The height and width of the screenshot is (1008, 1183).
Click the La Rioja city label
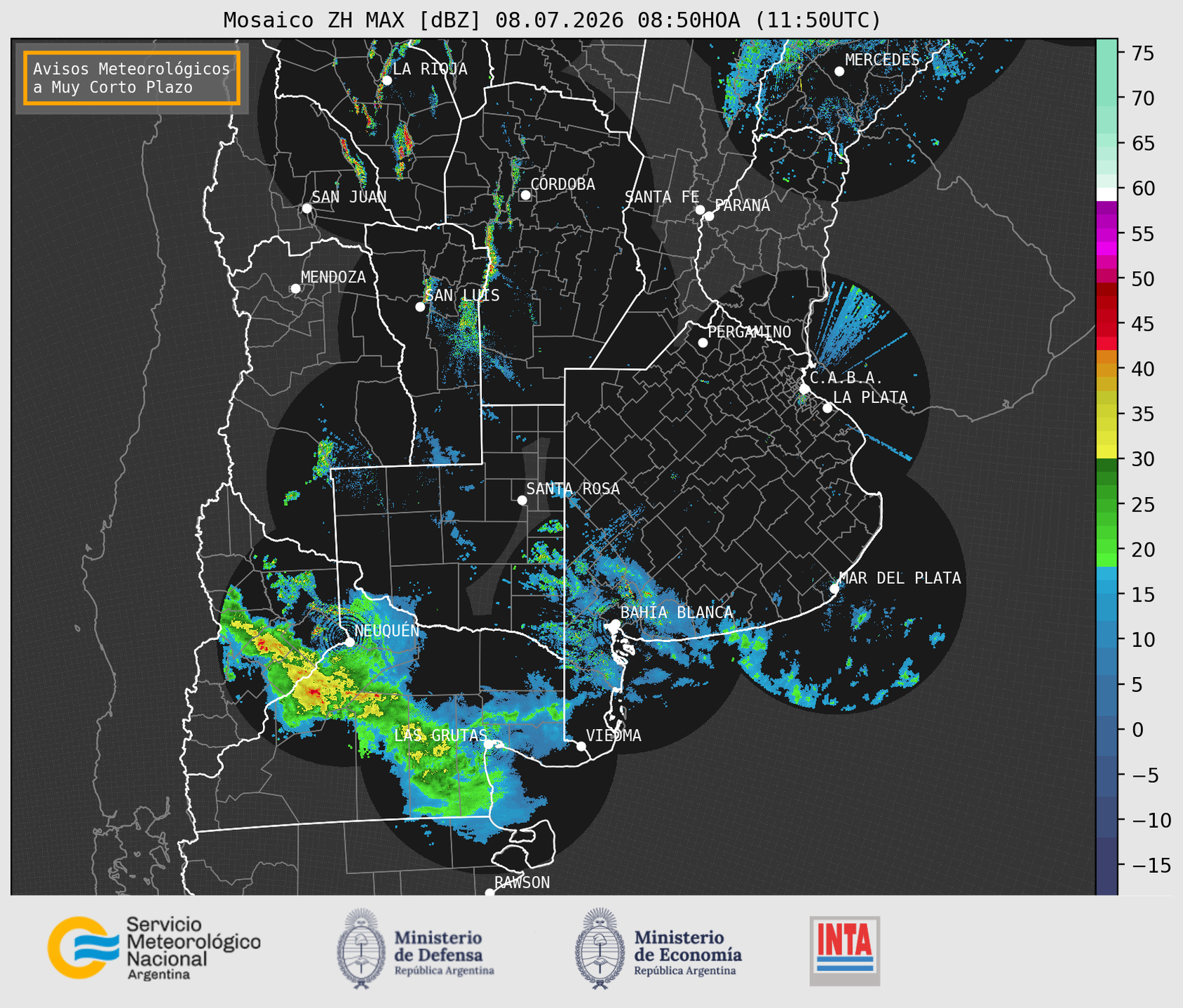pos(430,69)
